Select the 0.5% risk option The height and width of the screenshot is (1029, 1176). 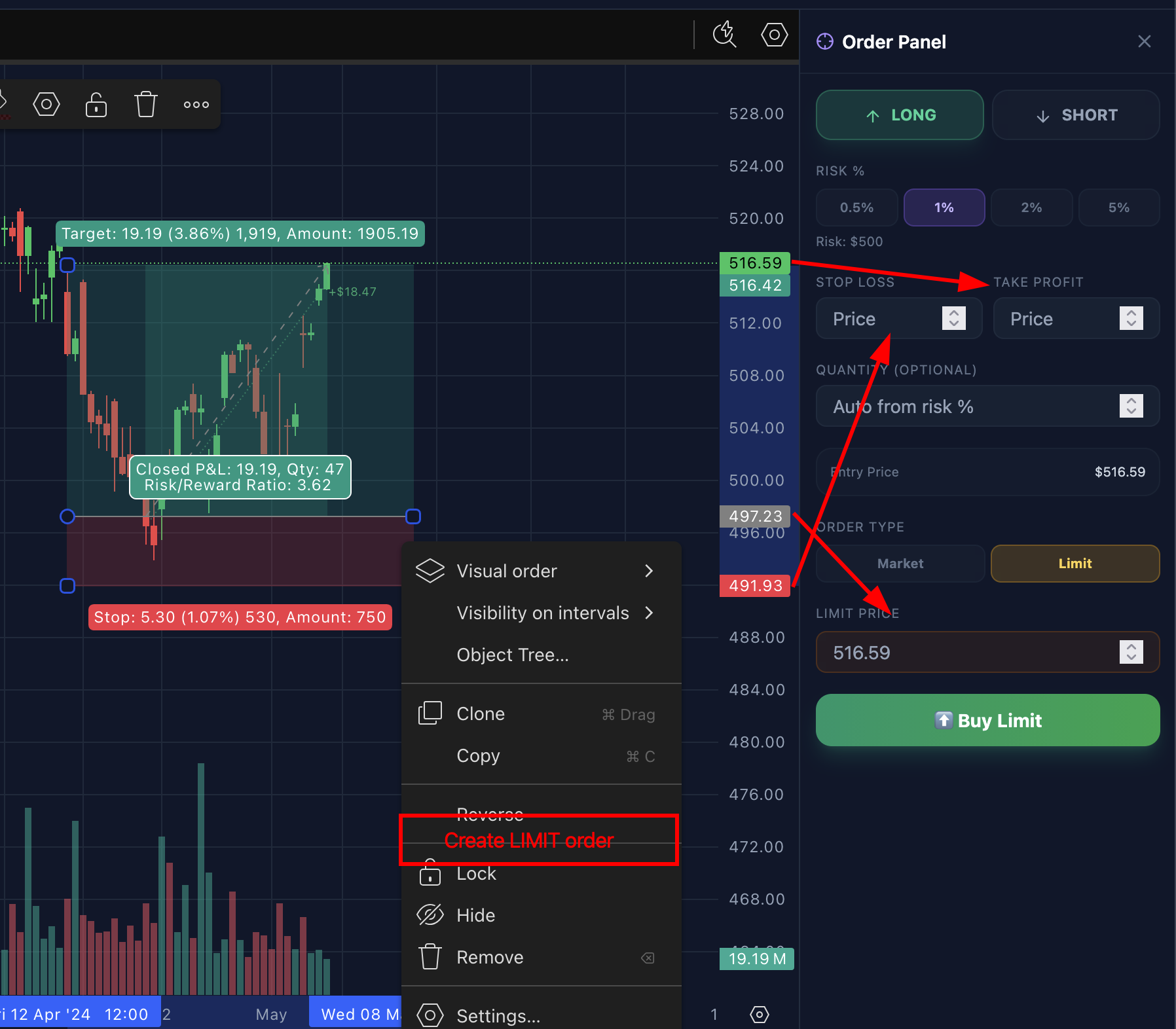coord(856,208)
